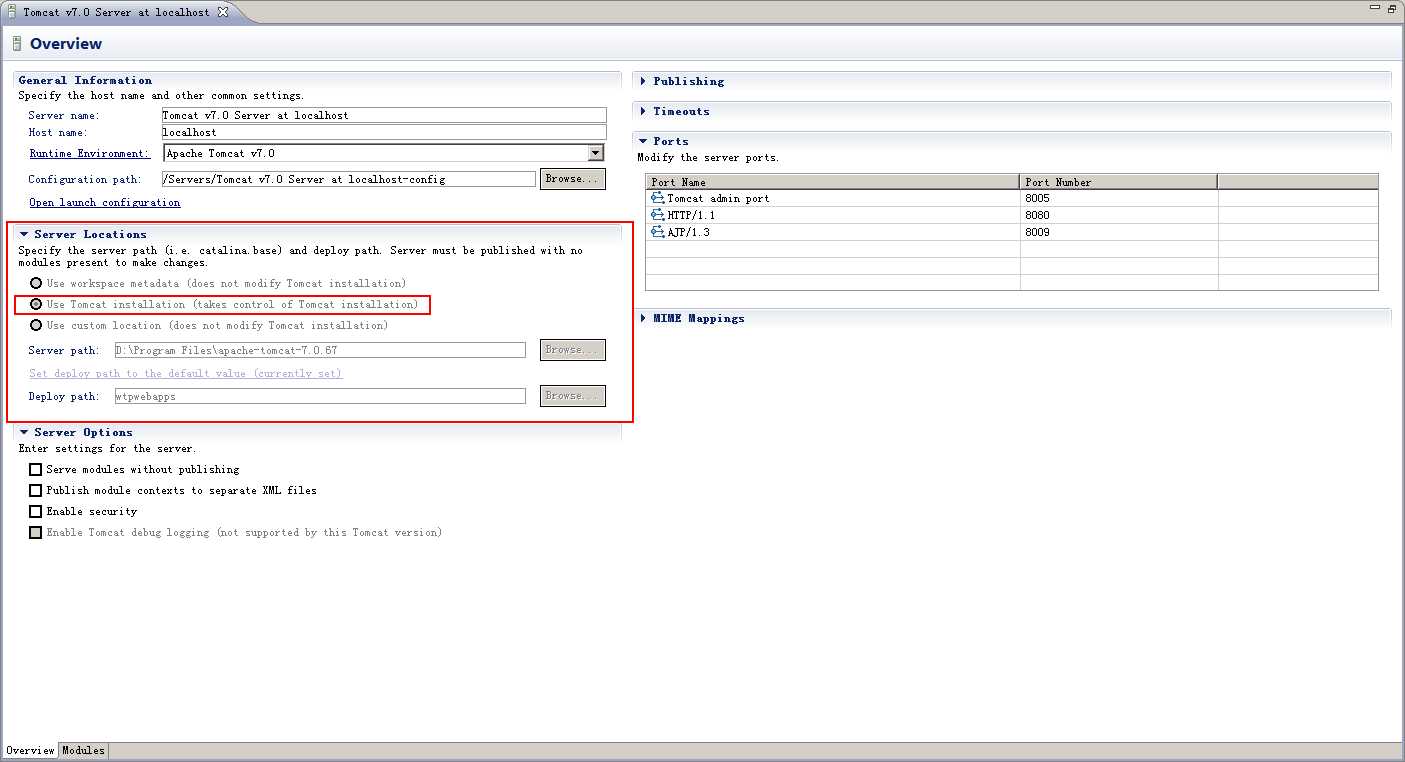Select the Tomcat v7.0 Server editor tab

118,11
